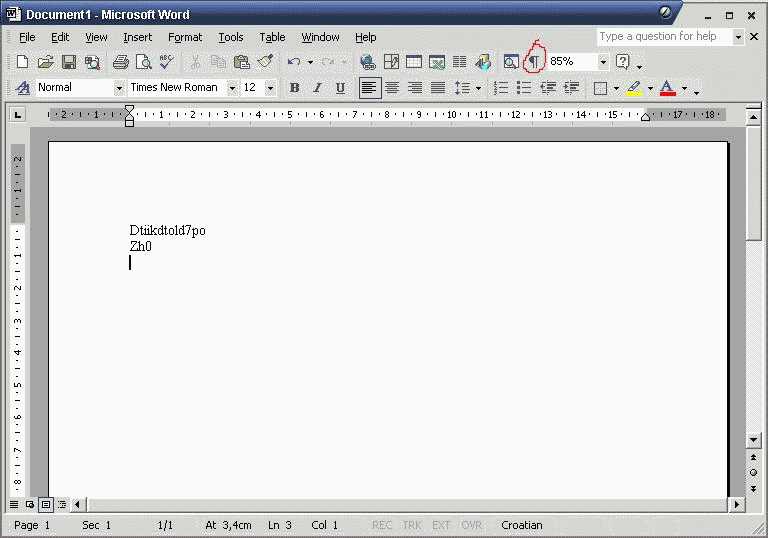Image resolution: width=768 pixels, height=538 pixels.
Task: Click the New Blank Document icon
Action: click(x=22, y=62)
